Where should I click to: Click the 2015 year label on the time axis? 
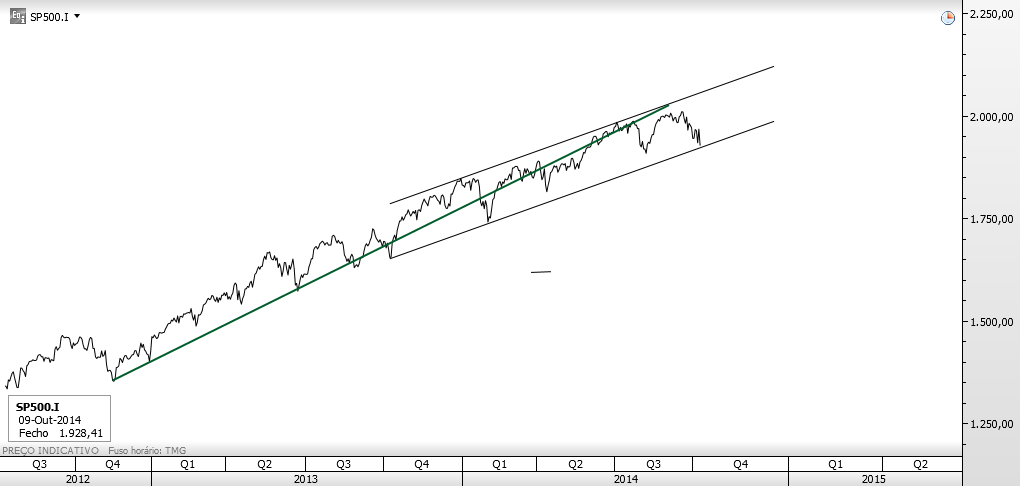(874, 479)
